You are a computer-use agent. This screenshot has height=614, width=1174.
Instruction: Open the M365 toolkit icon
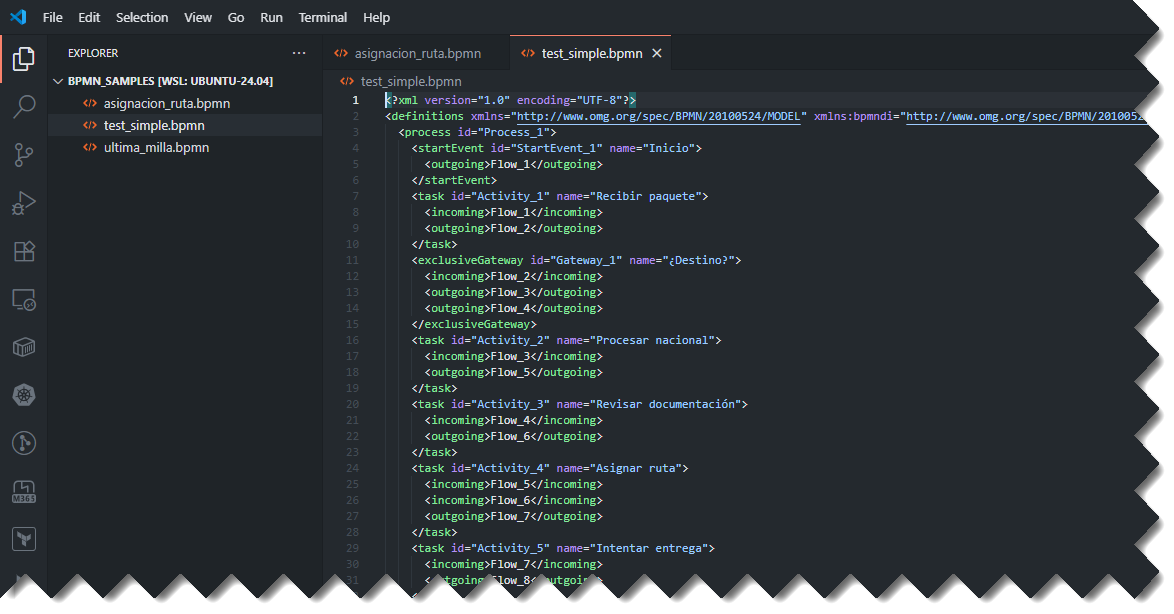tap(24, 491)
